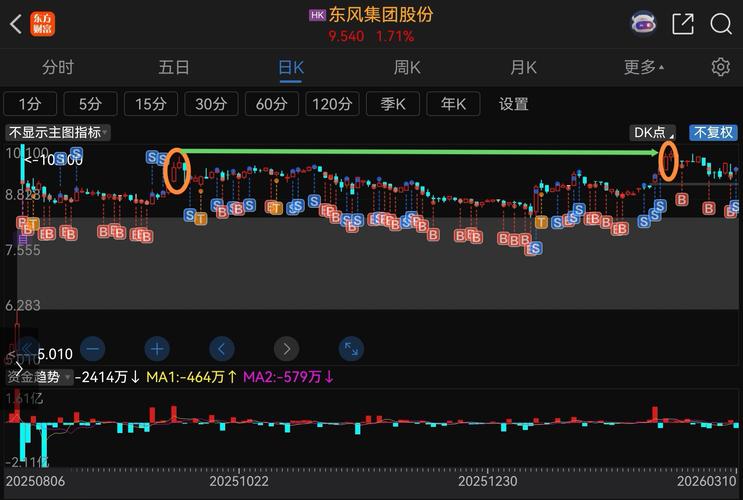The width and height of the screenshot is (743, 500).
Task: Tap date label 20251230
Action: (488, 482)
